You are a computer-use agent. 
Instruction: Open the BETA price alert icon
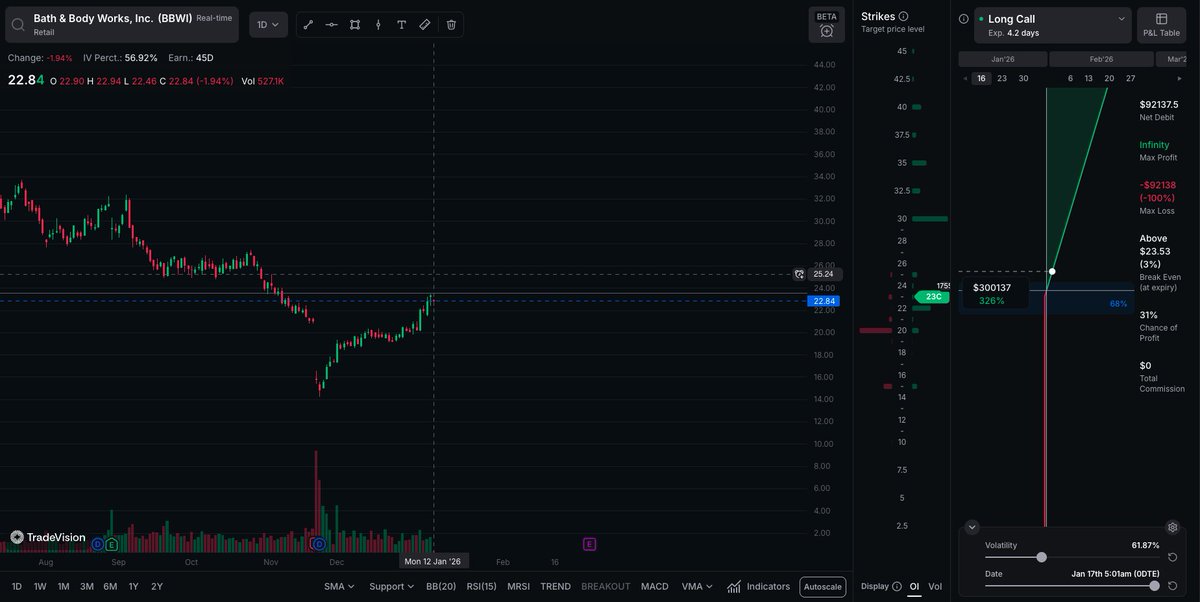coord(826,25)
